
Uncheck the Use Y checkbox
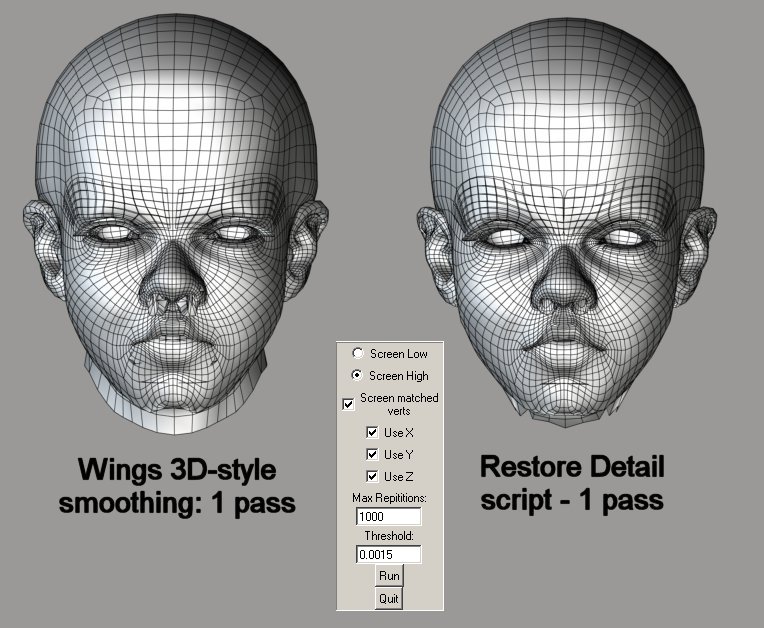[x=372, y=455]
